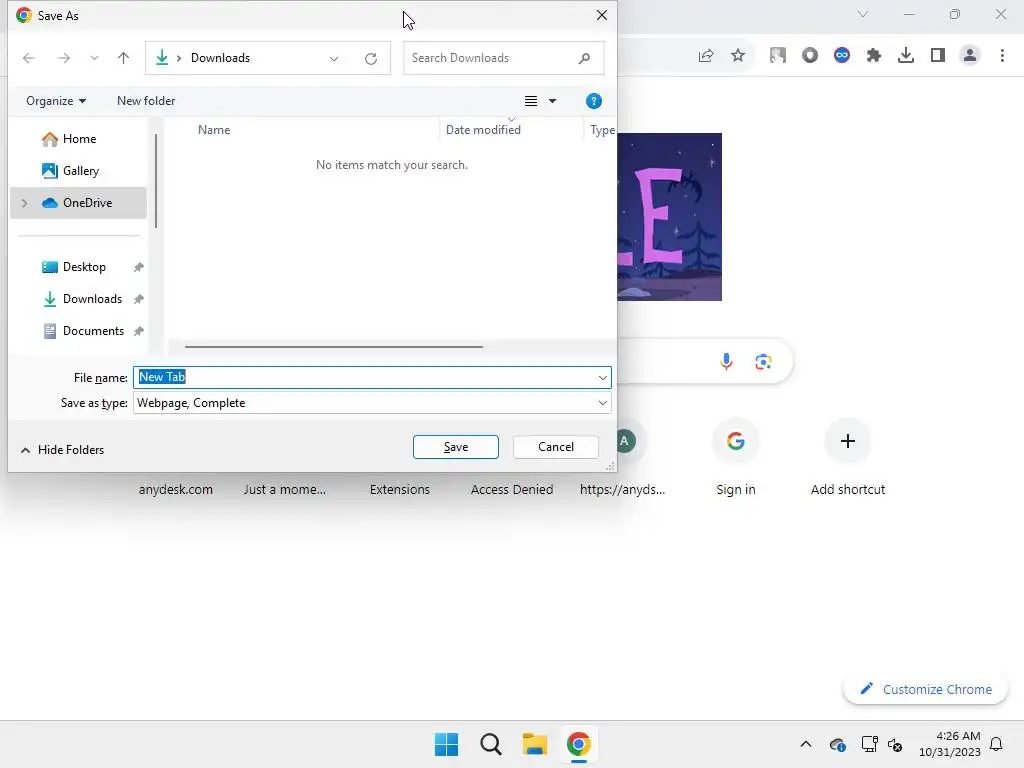
Task: Click Customize Chrome button
Action: tap(925, 689)
